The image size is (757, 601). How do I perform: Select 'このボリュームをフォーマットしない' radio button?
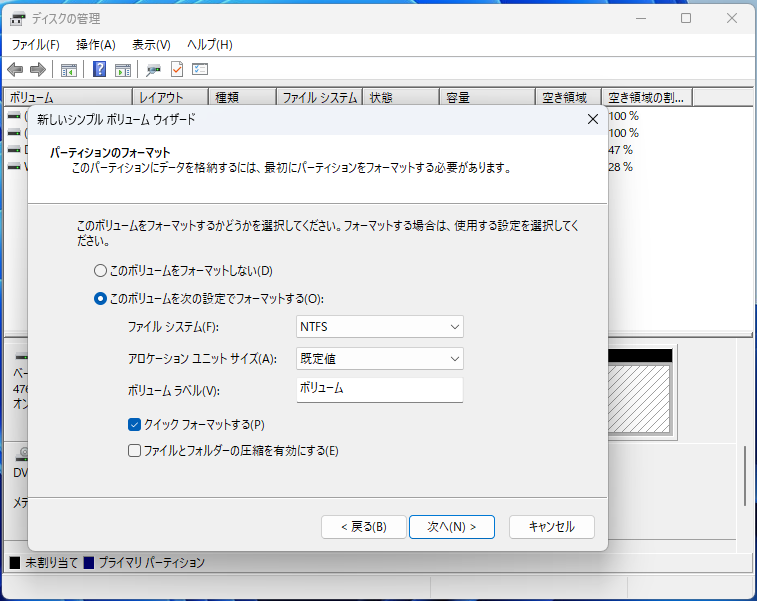tap(100, 271)
